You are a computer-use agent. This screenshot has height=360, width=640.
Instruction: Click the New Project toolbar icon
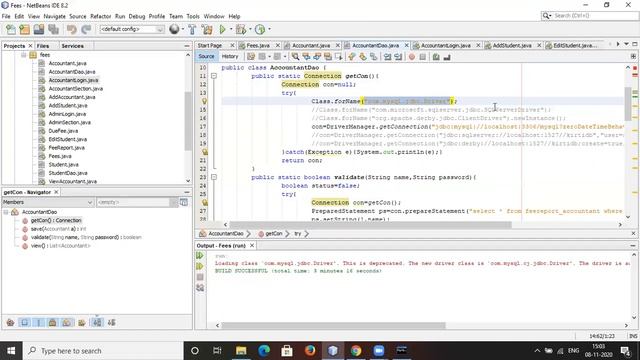(24, 29)
